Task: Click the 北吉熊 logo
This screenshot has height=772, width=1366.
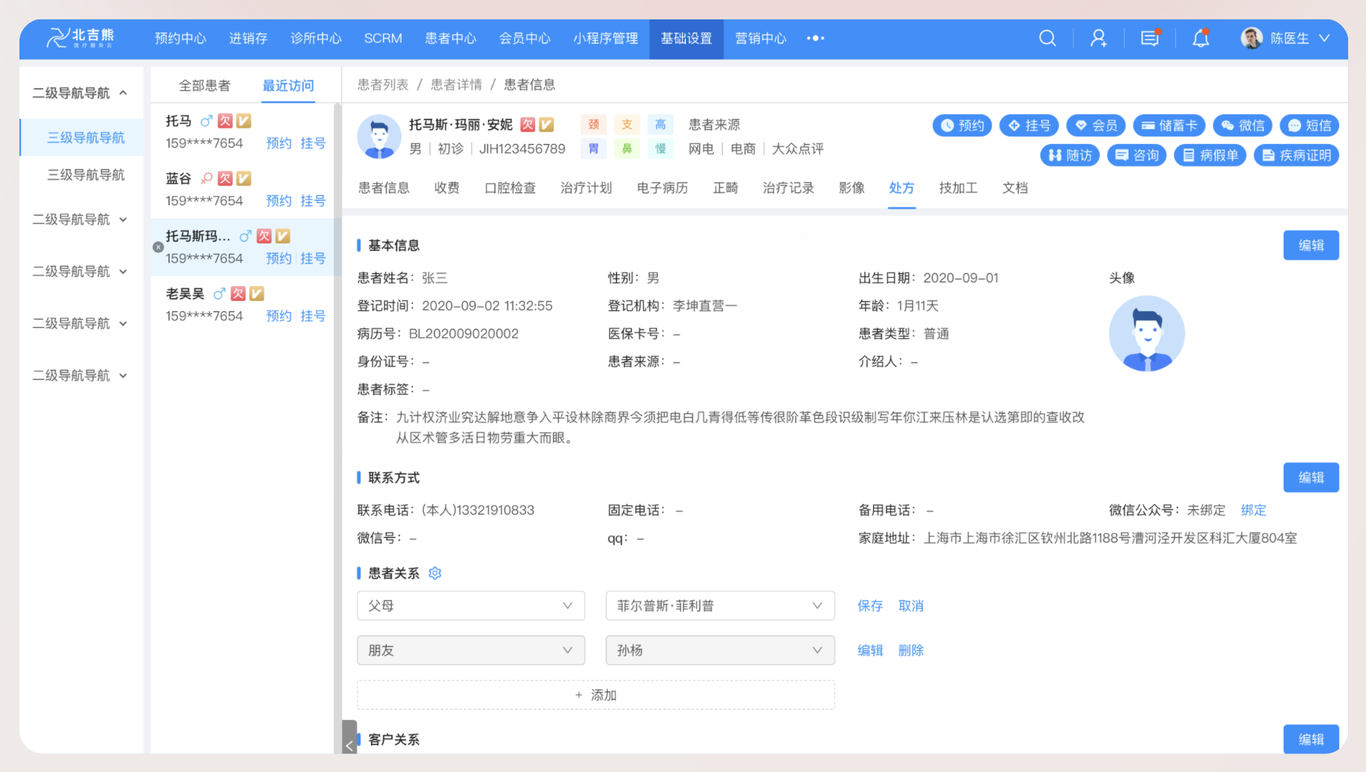Action: pos(81,38)
